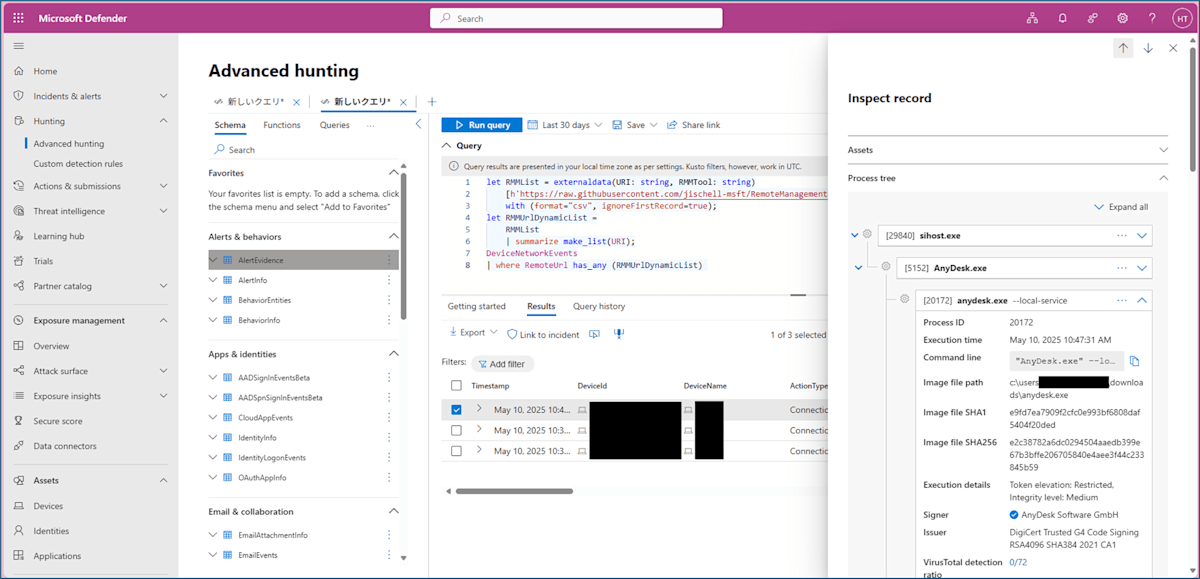
Task: Click the Devices sidebar icon
Action: tap(19, 506)
